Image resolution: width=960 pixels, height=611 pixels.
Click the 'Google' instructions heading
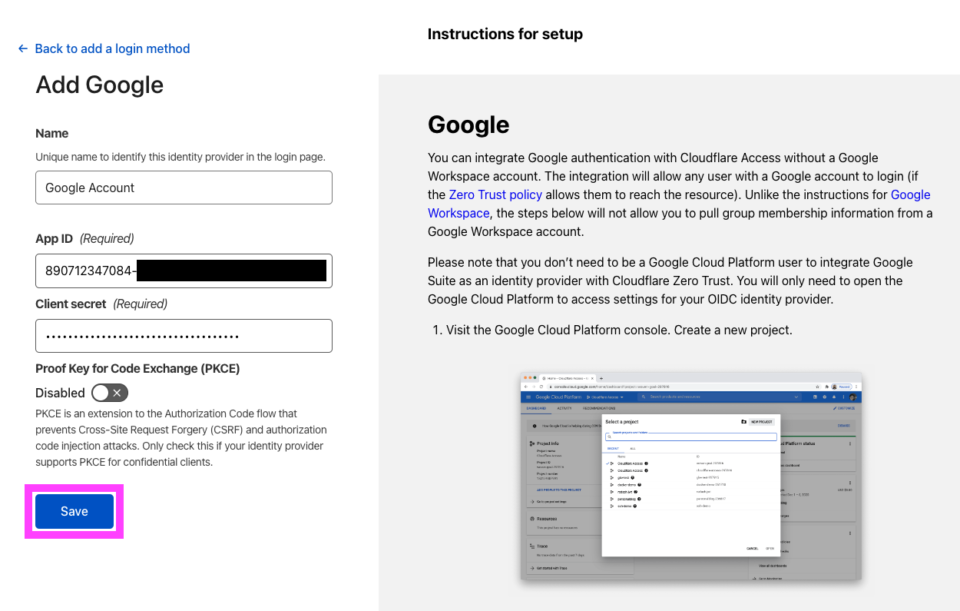tap(468, 124)
